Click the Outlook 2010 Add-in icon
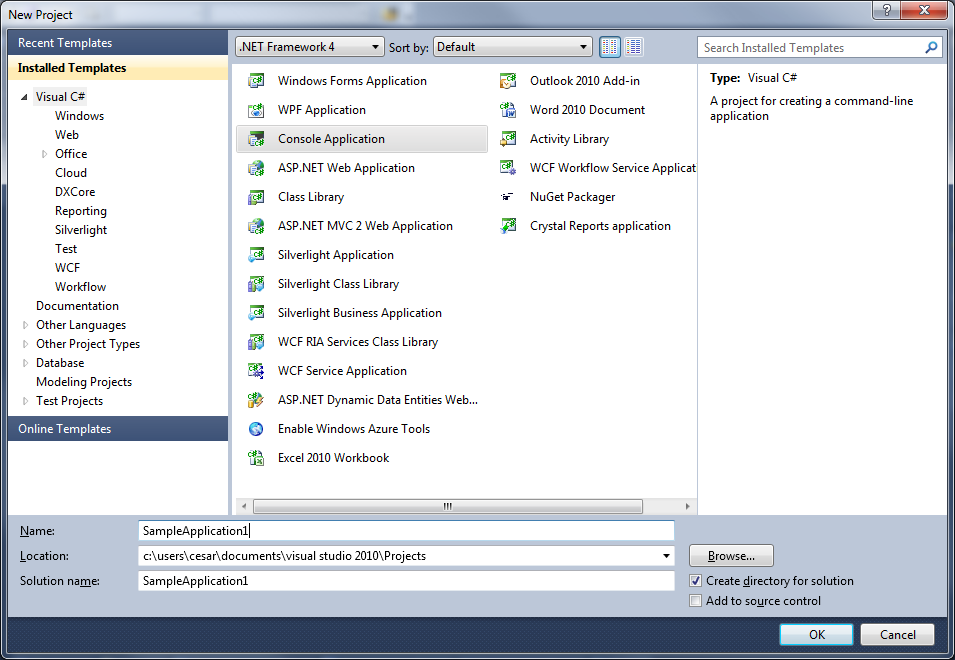The width and height of the screenshot is (955, 660). (x=508, y=80)
